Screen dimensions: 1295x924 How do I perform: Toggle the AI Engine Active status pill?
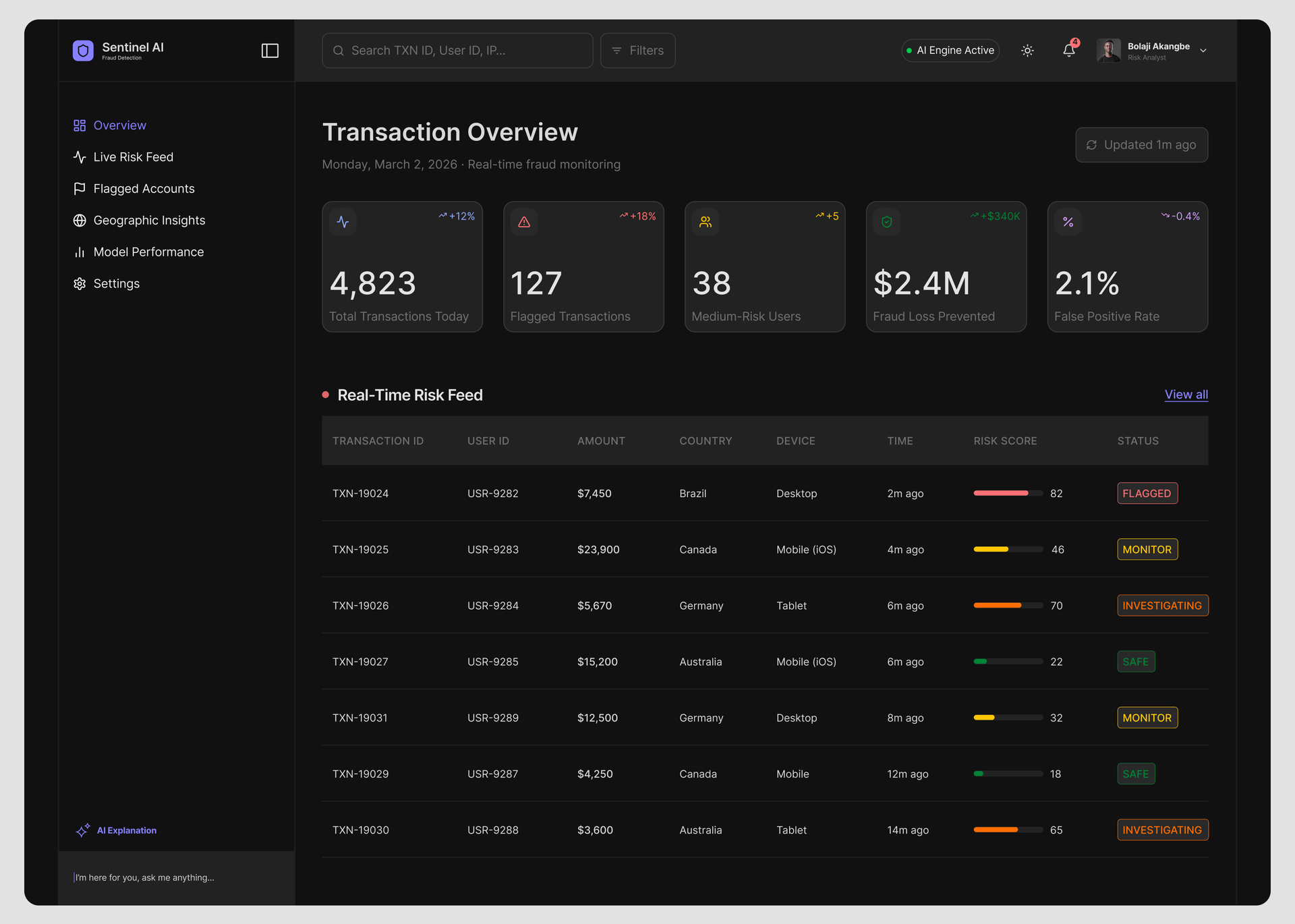950,51
